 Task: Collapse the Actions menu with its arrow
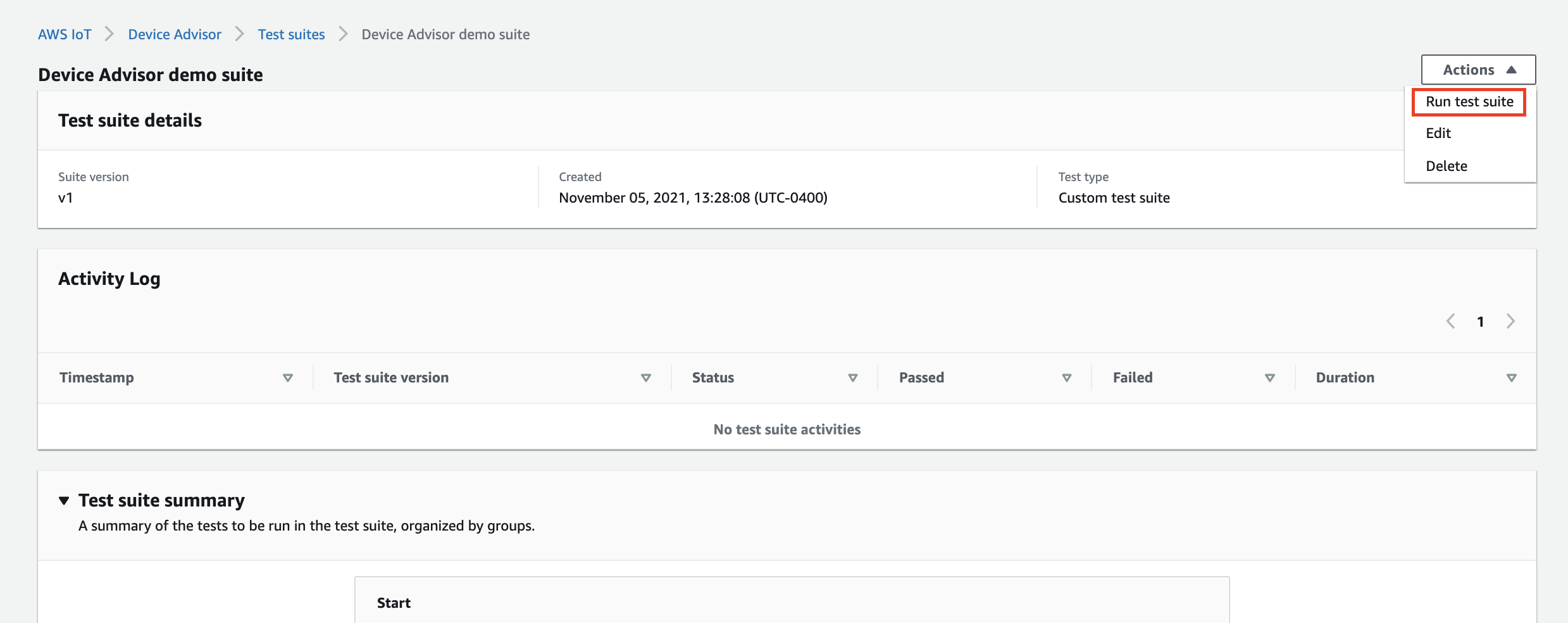[1512, 70]
